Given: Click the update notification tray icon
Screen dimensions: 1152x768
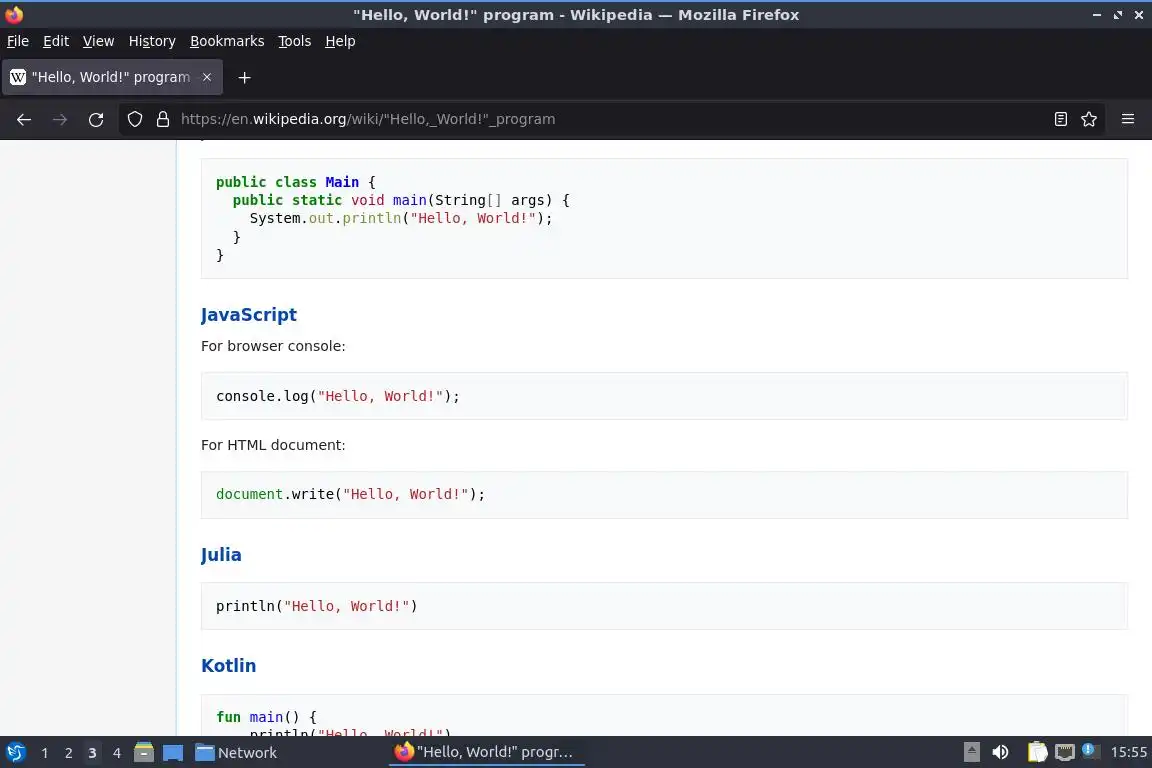Looking at the screenshot, I should pos(1091,751).
